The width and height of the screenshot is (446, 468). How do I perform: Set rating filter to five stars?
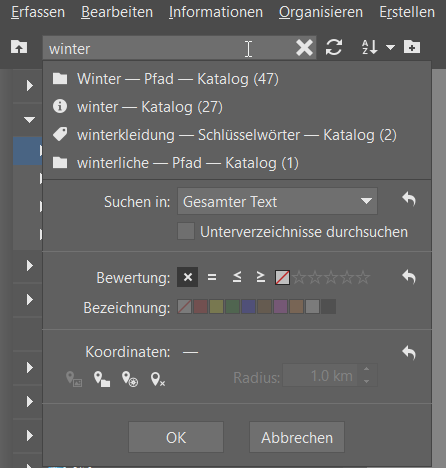[363, 277]
